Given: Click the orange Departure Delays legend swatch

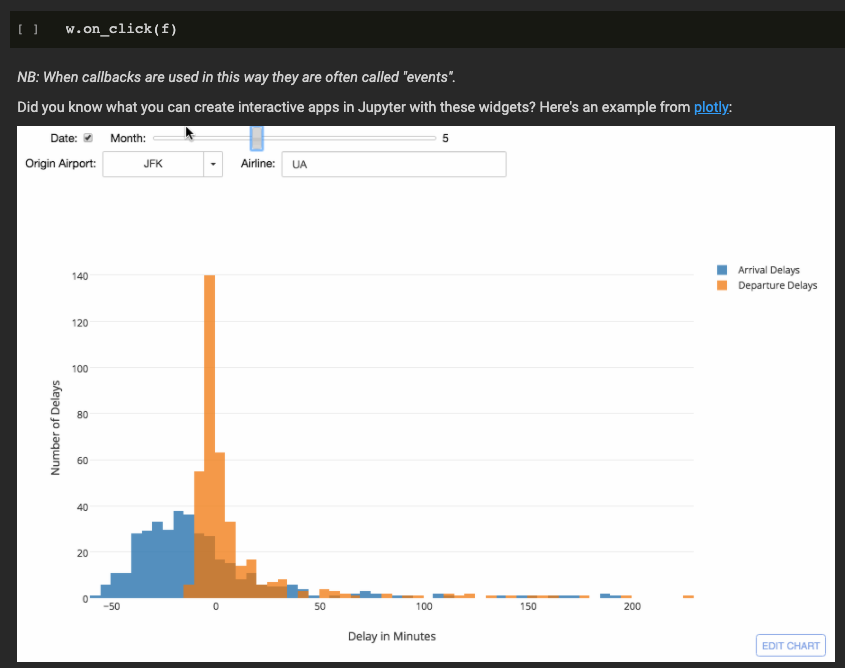Looking at the screenshot, I should (722, 285).
